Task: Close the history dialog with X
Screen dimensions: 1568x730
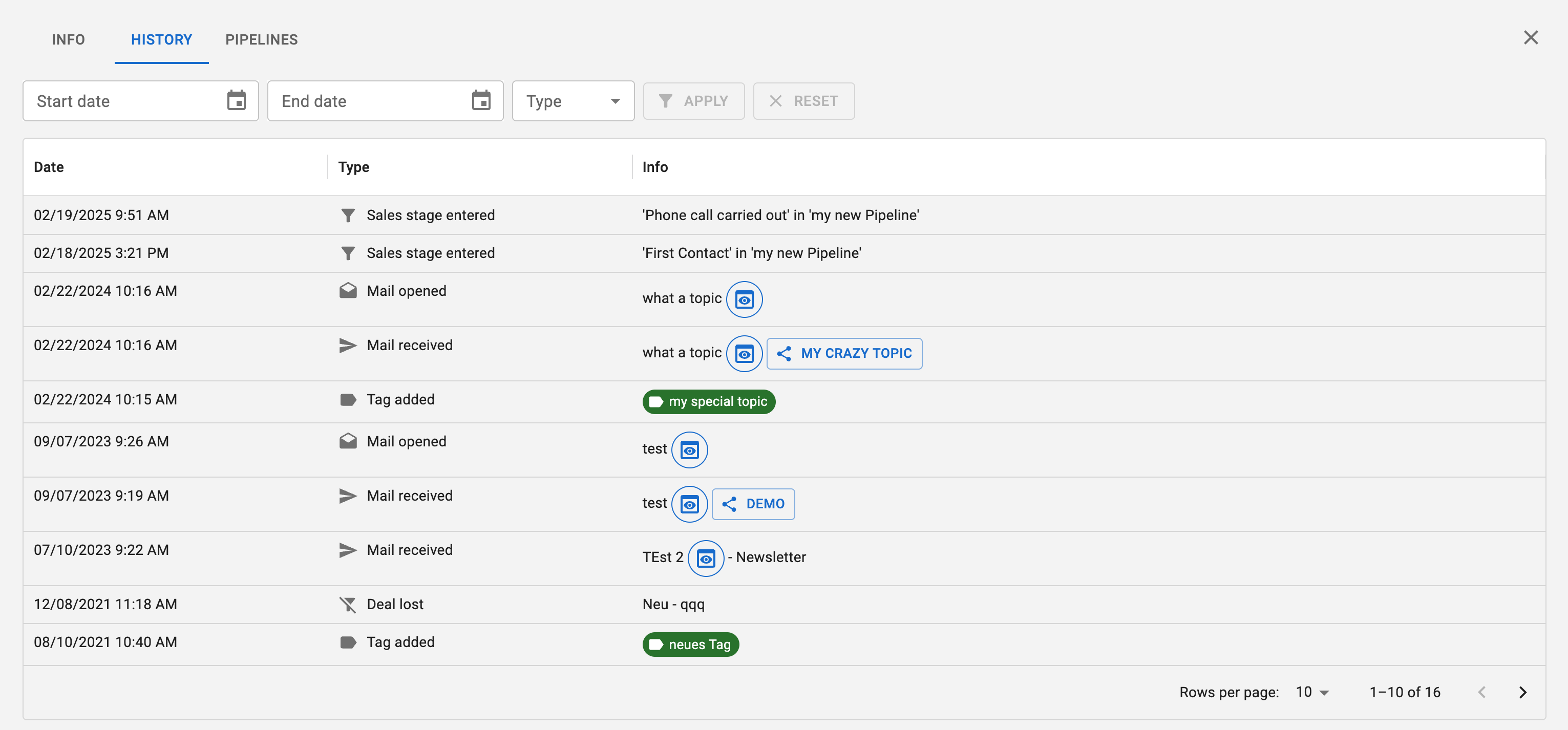Action: point(1530,38)
